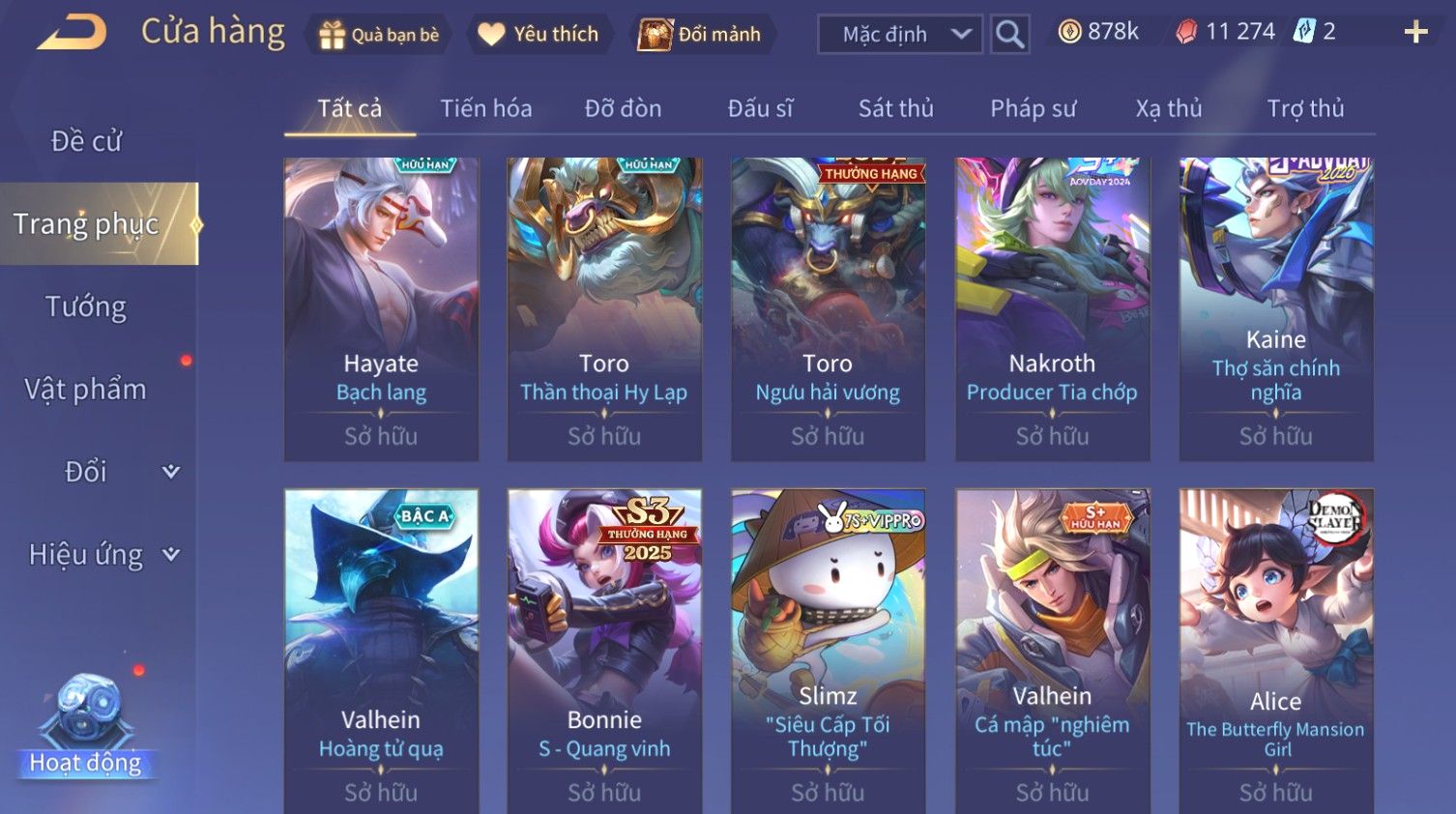
Task: Tap the red gem currency icon
Action: 1186,32
